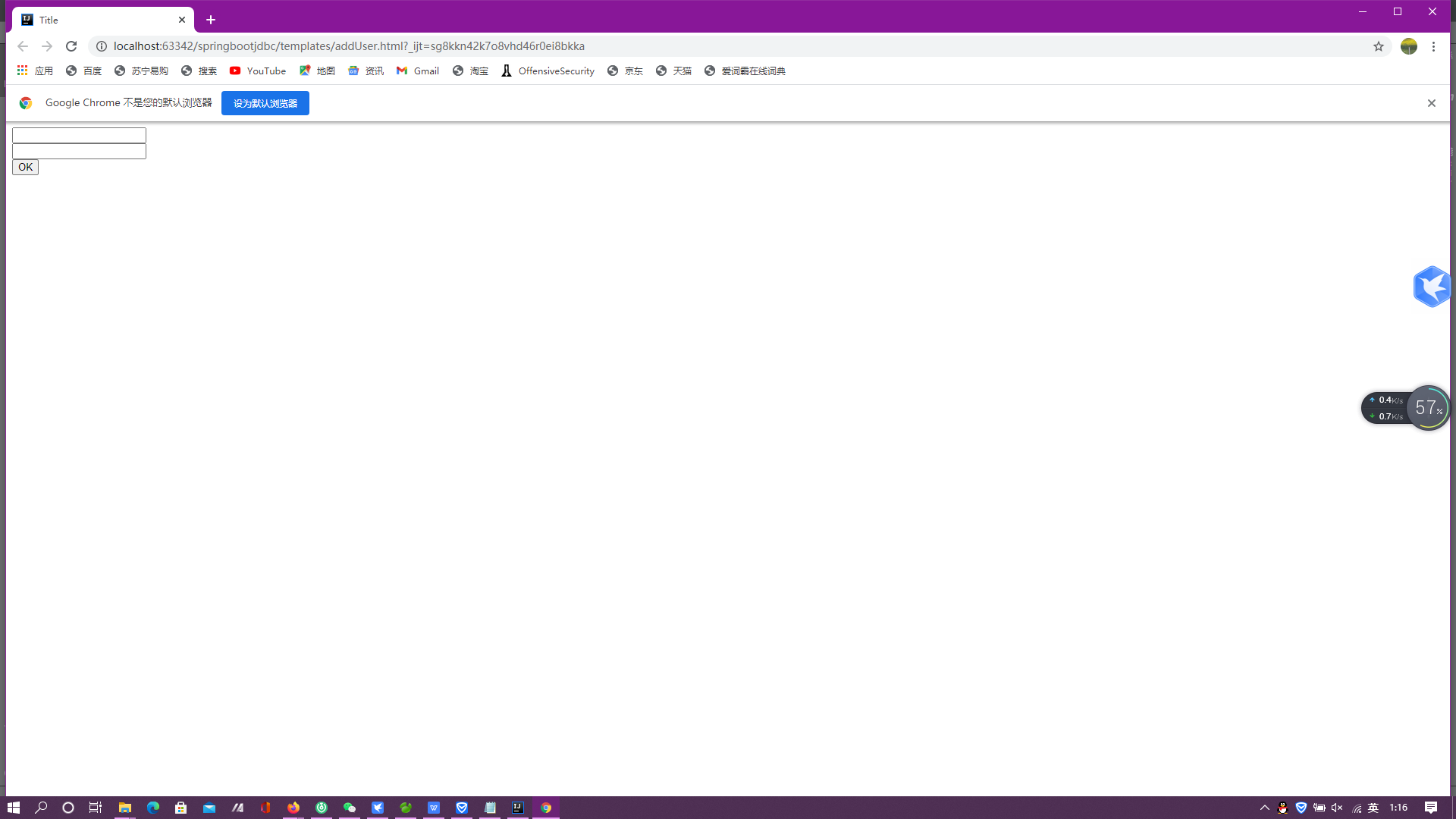Open the Windows notification center

point(1431,808)
